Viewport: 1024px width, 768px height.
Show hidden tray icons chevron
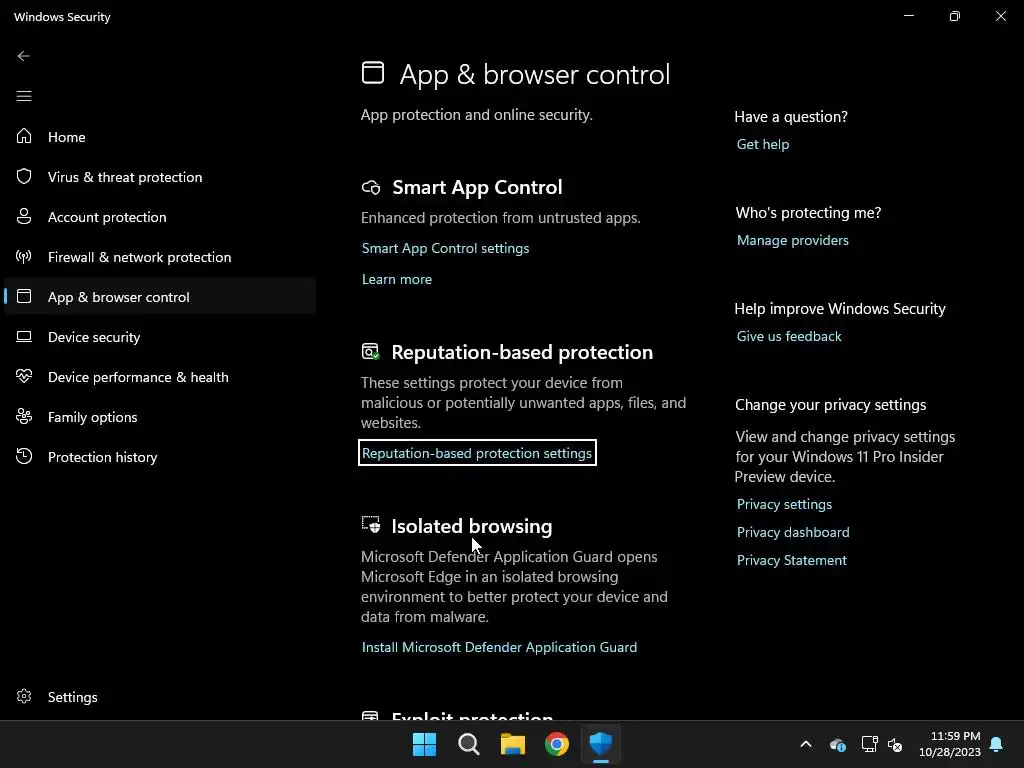pos(806,744)
